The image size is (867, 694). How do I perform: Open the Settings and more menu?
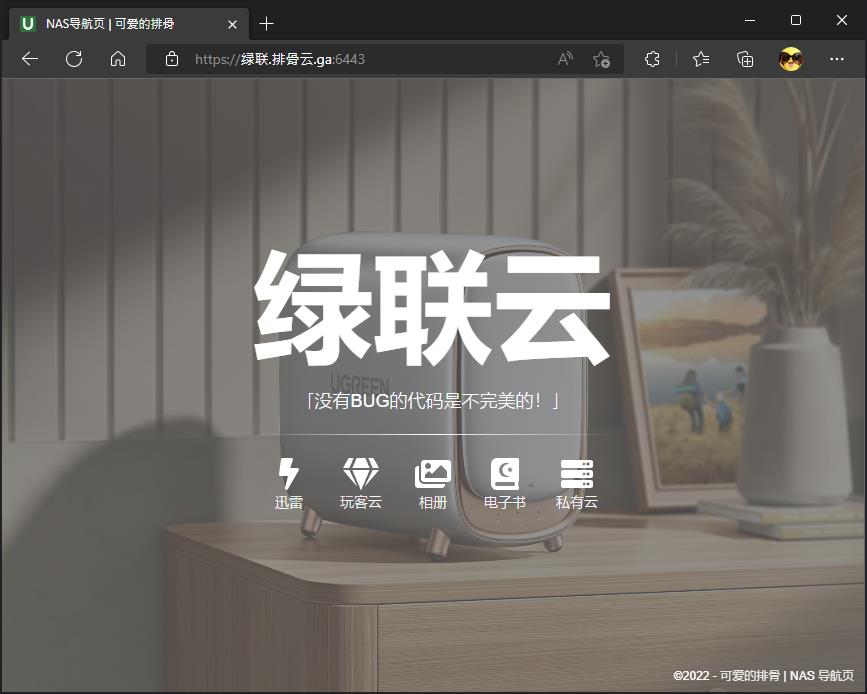pyautogui.click(x=837, y=59)
